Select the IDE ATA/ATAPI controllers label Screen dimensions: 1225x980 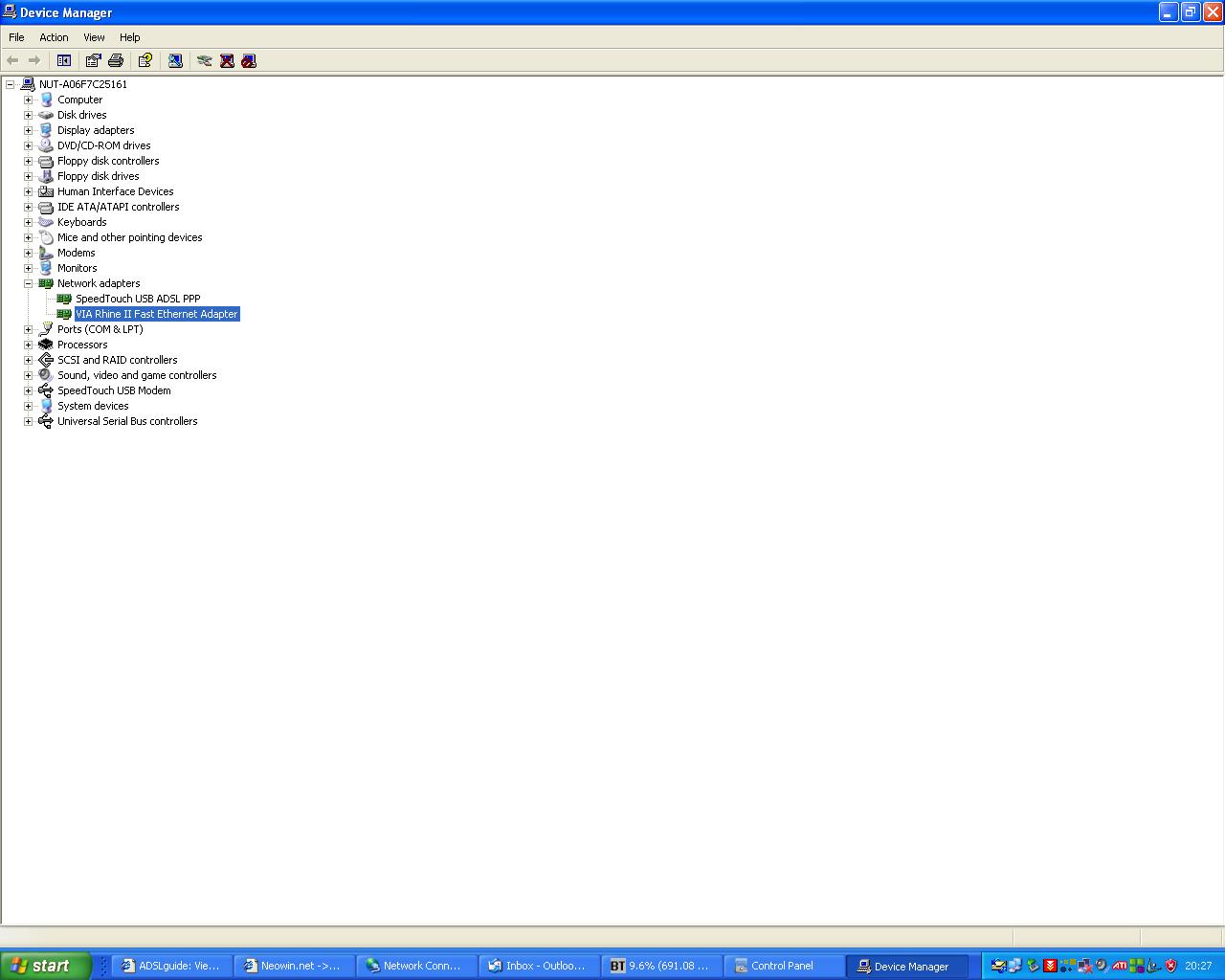coord(119,207)
